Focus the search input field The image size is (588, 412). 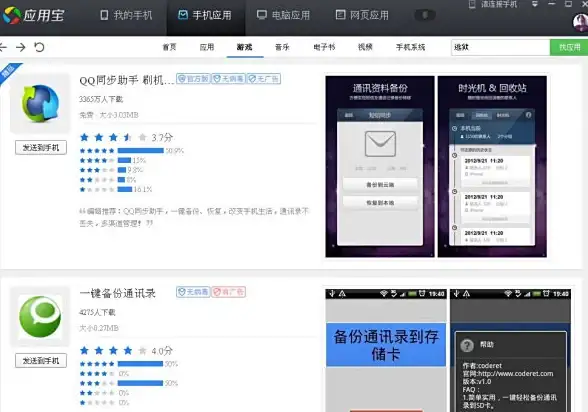501,47
